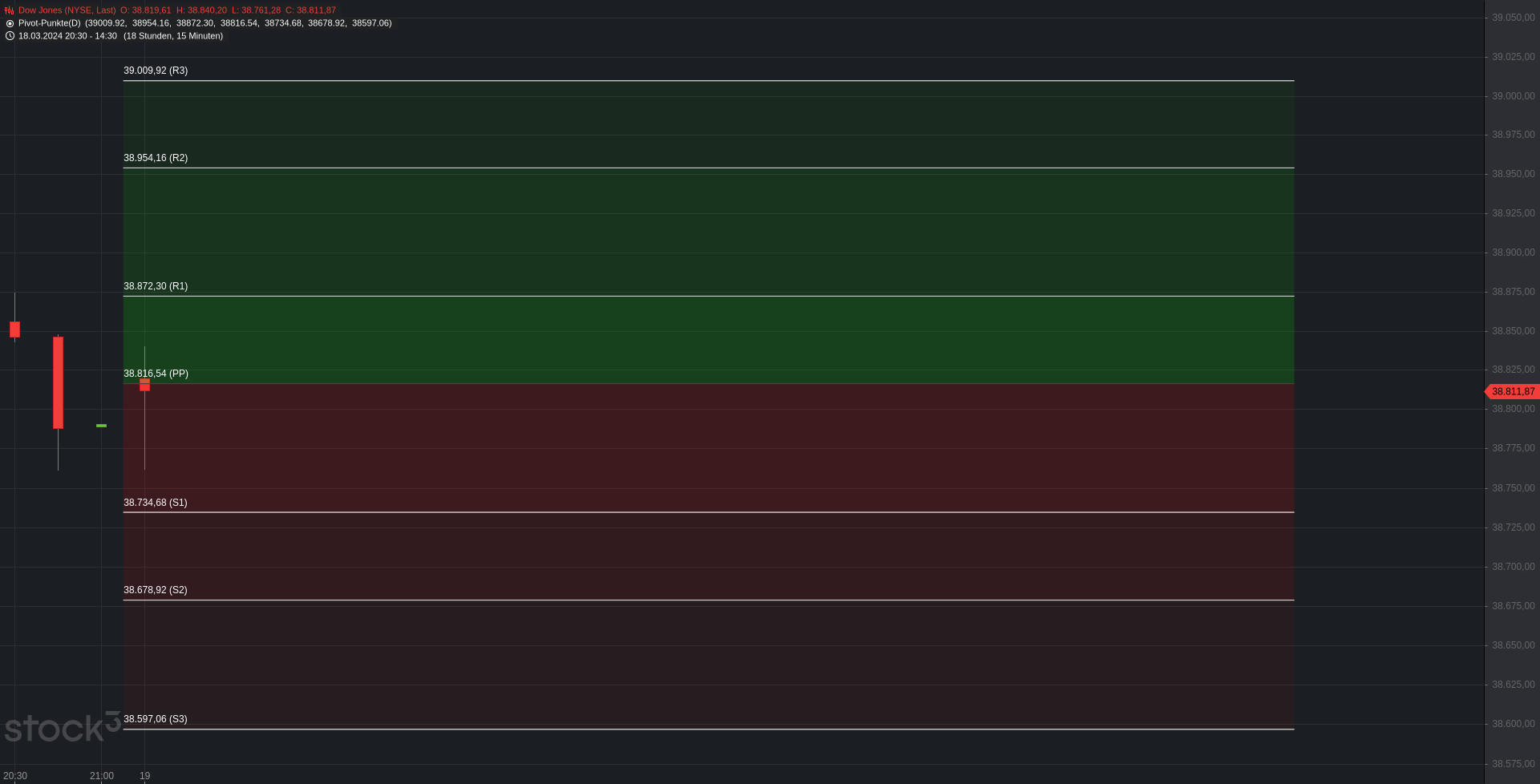
Task: Click the clock icon by the date range
Action: pos(10,36)
